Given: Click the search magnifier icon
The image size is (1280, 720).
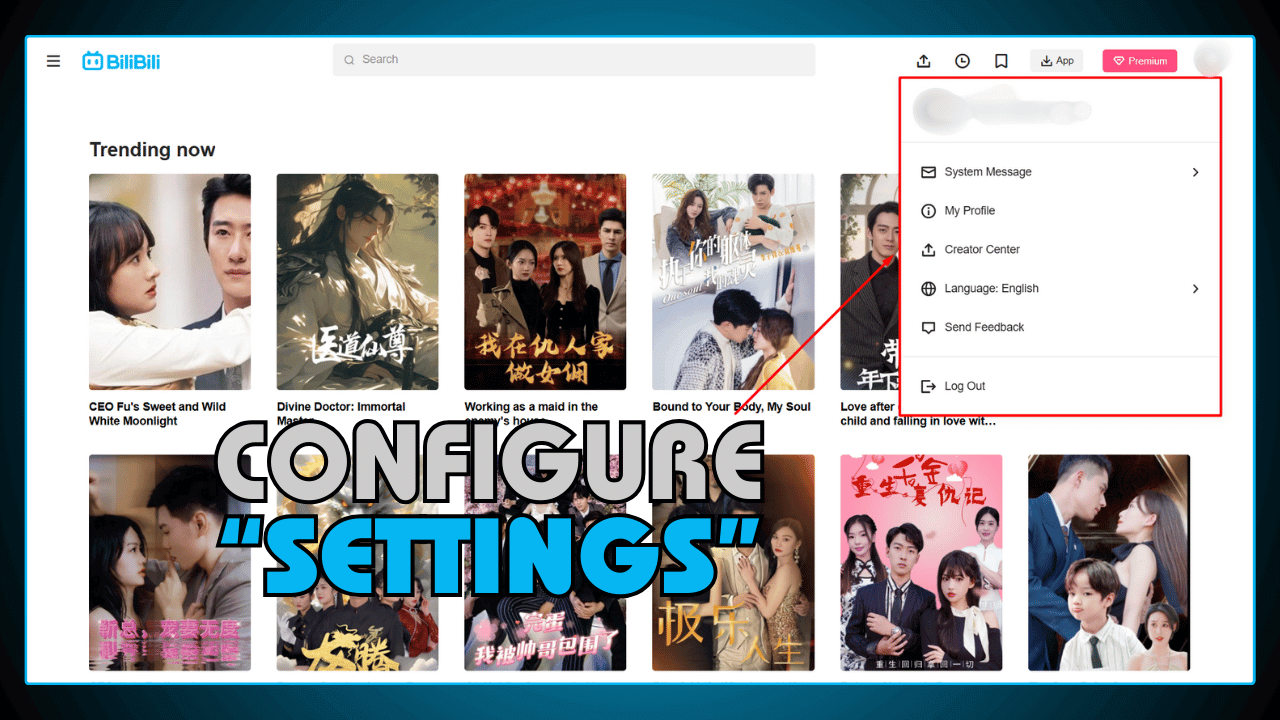Looking at the screenshot, I should pyautogui.click(x=349, y=60).
